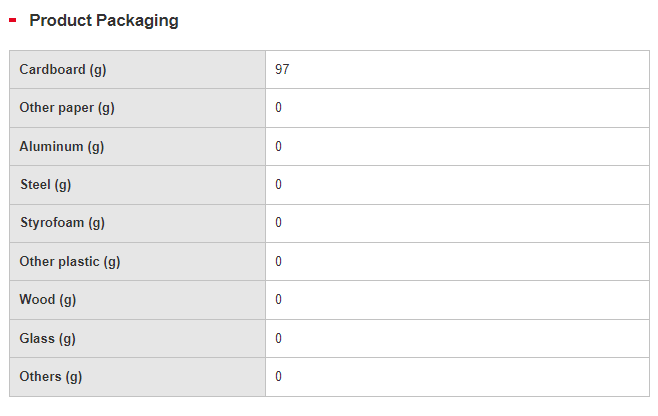Select the Styrofoam (g) row label
The height and width of the screenshot is (416, 658).
click(x=62, y=223)
